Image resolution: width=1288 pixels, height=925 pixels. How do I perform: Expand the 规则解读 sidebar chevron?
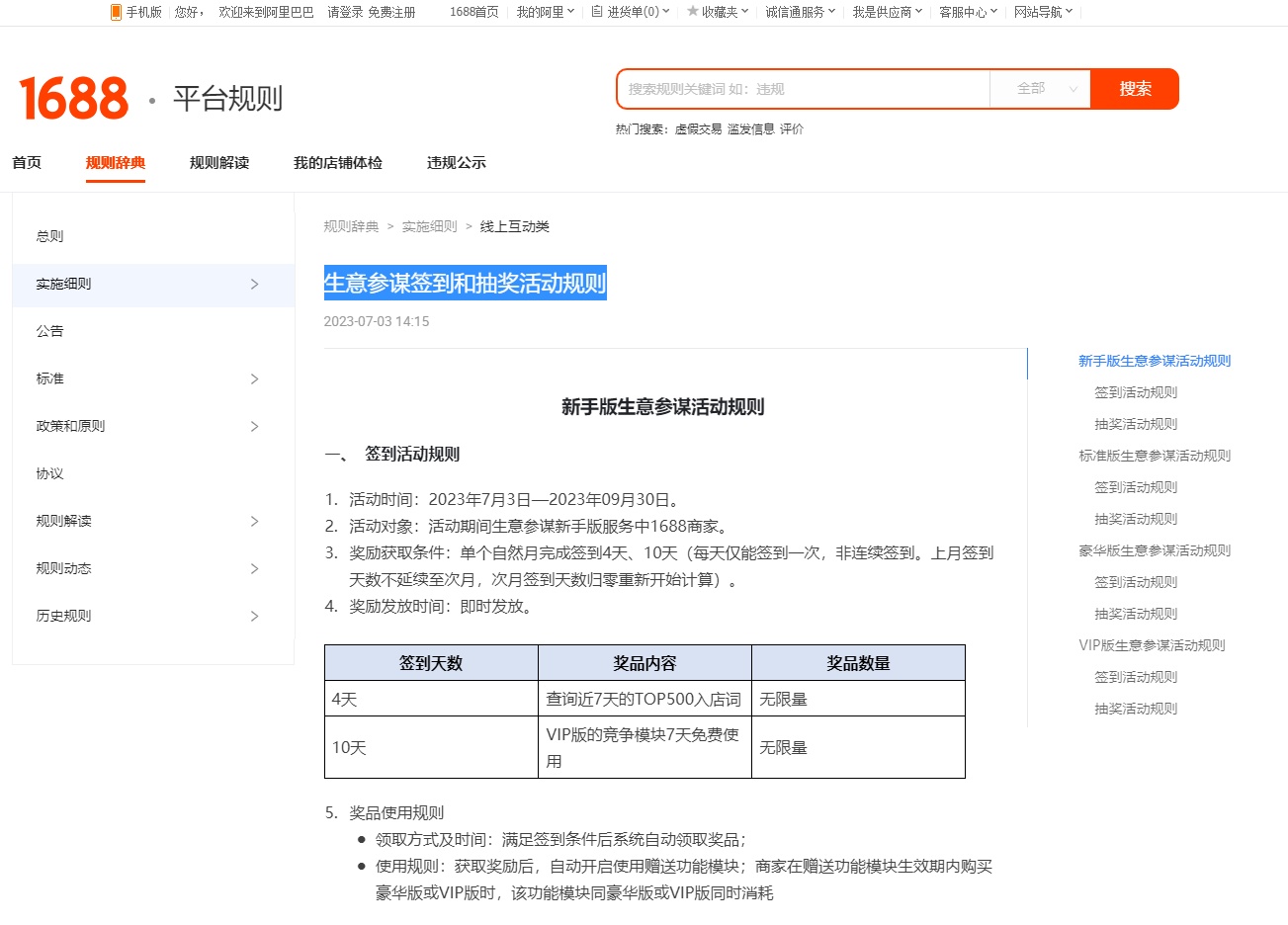coord(254,522)
